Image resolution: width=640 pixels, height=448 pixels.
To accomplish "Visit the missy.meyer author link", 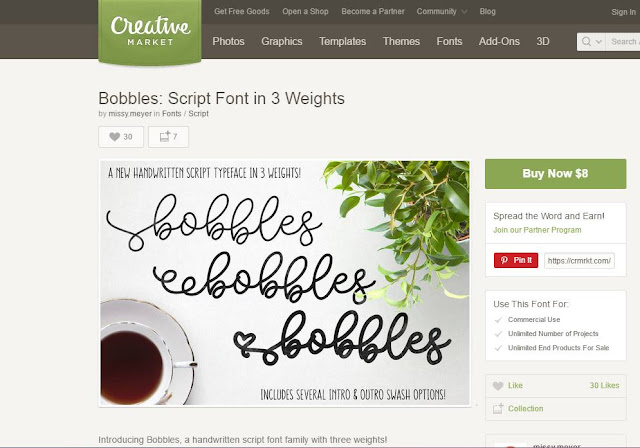I will tap(130, 114).
